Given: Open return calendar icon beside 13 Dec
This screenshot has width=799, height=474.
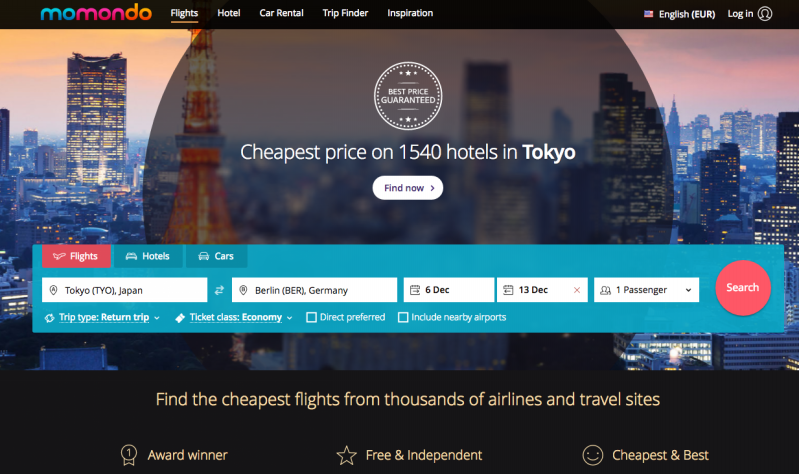Looking at the screenshot, I should pos(508,290).
